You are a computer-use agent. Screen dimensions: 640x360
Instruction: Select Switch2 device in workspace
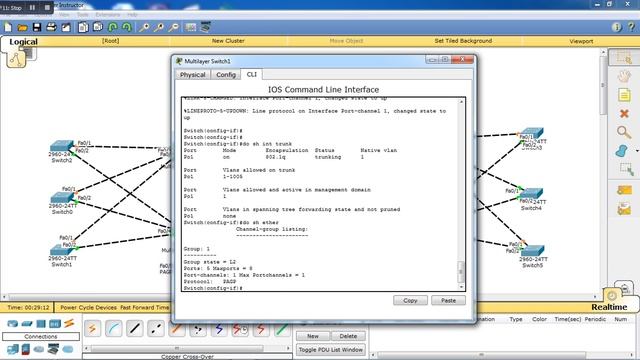click(62, 146)
